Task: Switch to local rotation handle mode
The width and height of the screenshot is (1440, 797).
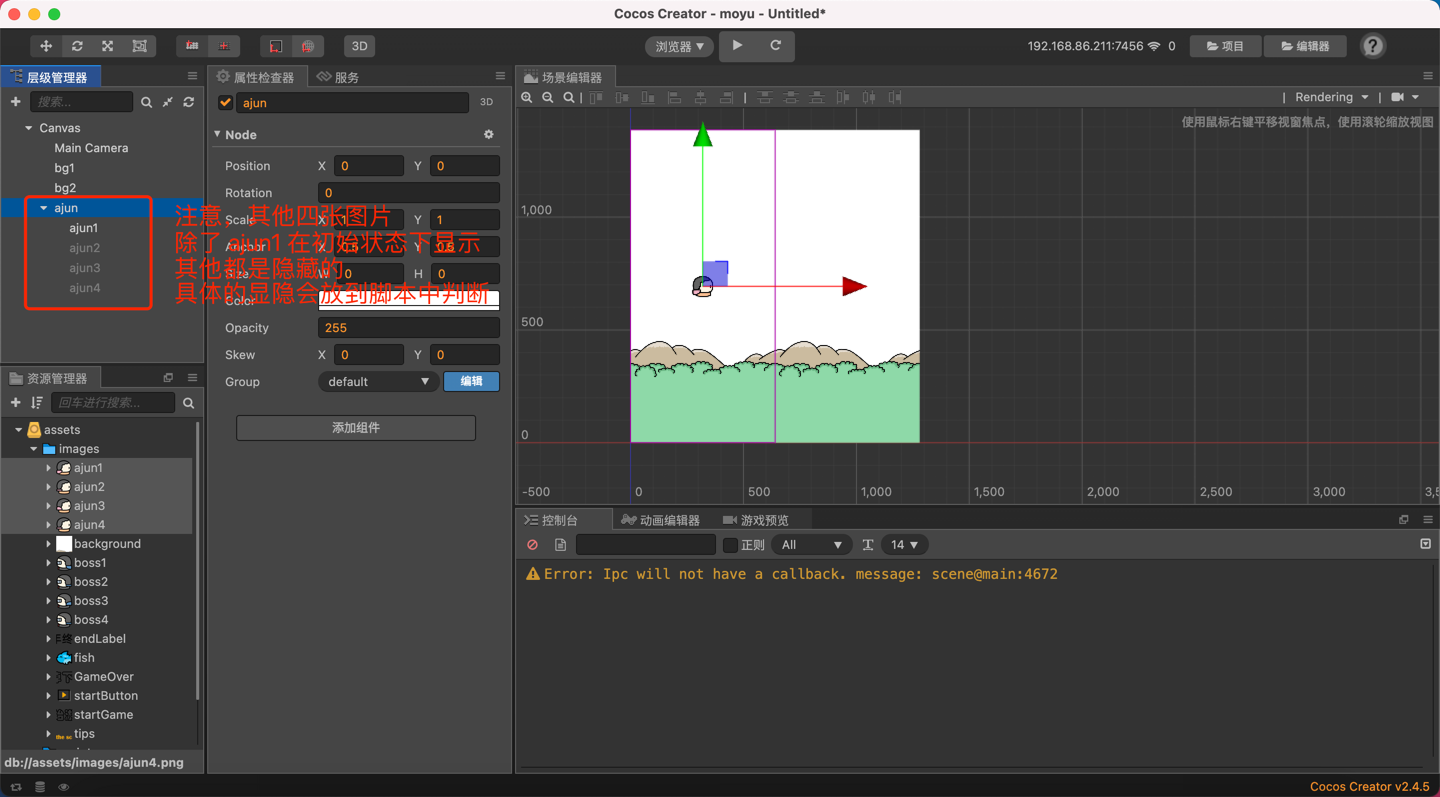Action: coord(276,46)
